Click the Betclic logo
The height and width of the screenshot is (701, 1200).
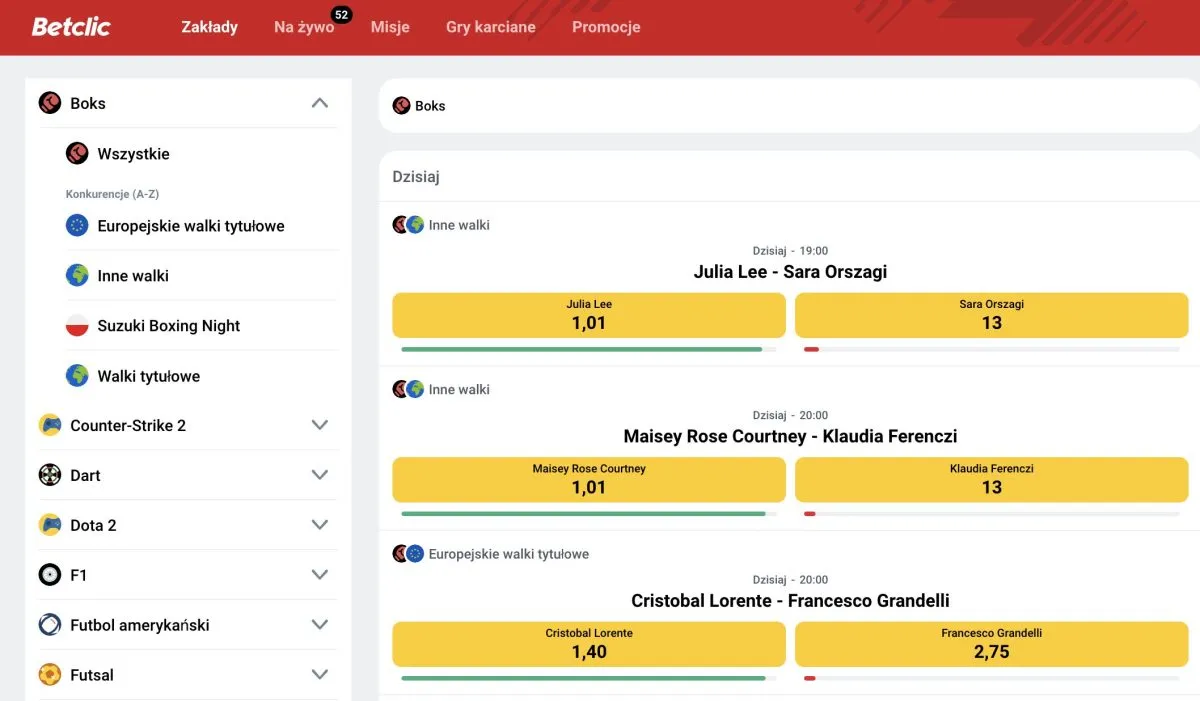[71, 27]
